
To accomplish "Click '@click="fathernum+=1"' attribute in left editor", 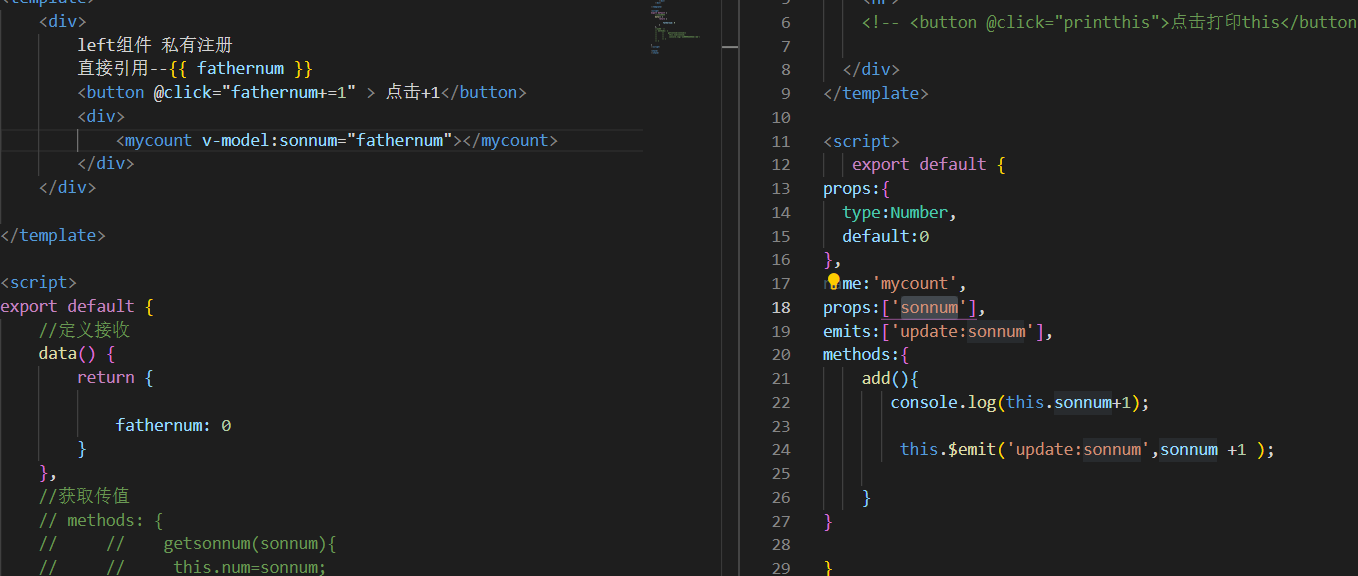I will pos(255,92).
